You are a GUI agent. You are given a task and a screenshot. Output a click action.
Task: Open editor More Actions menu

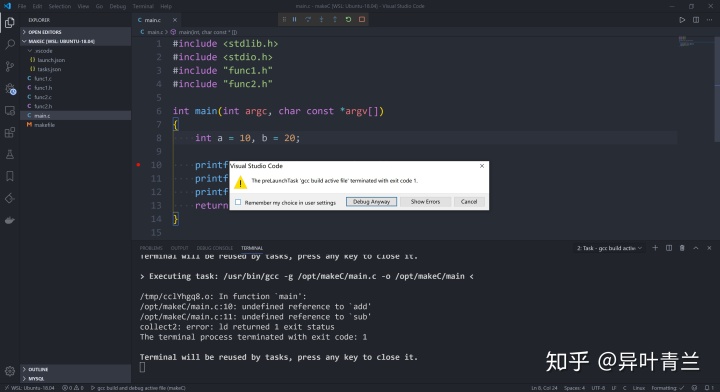point(709,20)
